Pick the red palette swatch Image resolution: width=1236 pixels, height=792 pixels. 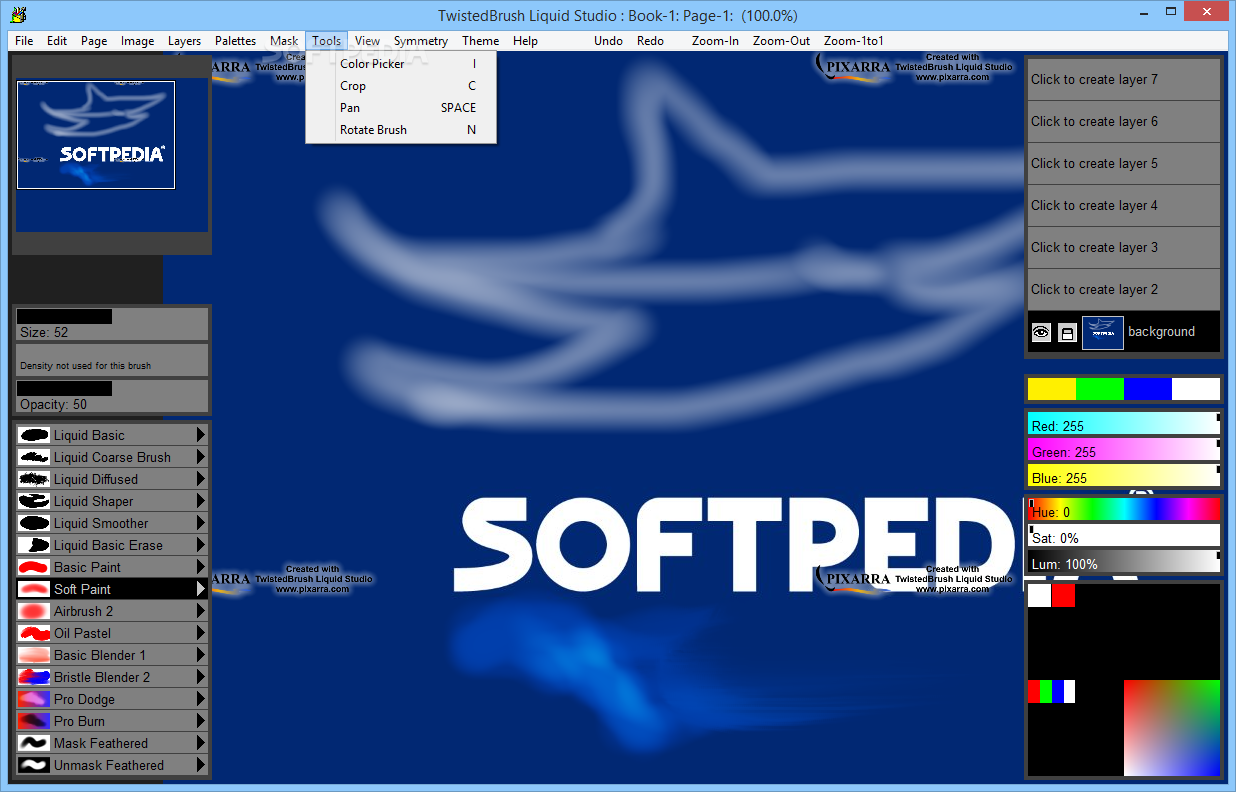tap(1063, 595)
